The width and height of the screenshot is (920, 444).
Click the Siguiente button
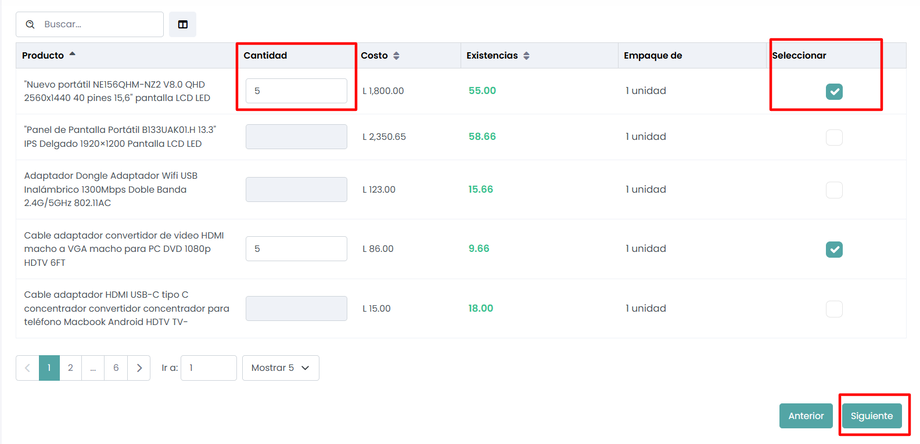click(871, 416)
